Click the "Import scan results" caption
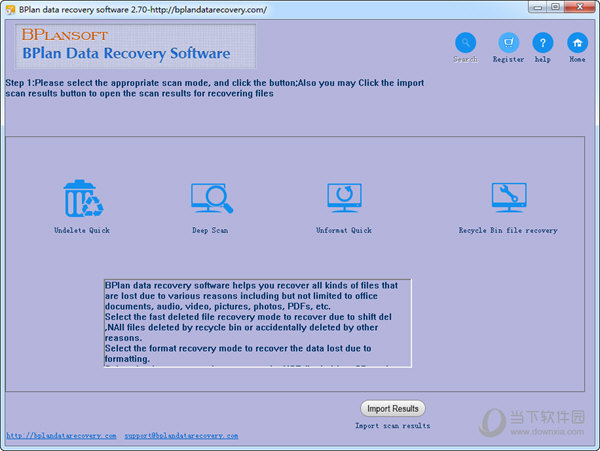 (393, 426)
